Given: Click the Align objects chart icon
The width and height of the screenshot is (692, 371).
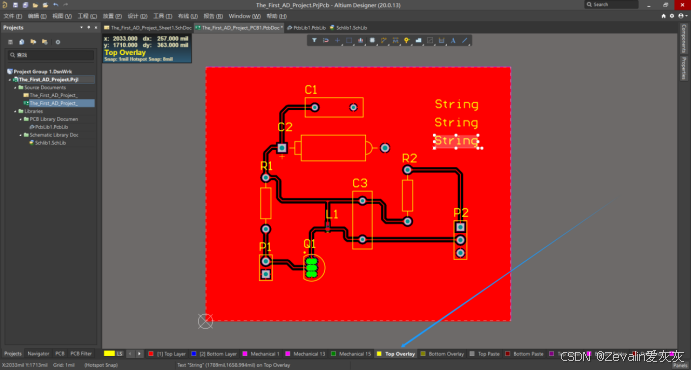Looking at the screenshot, I should click(361, 41).
